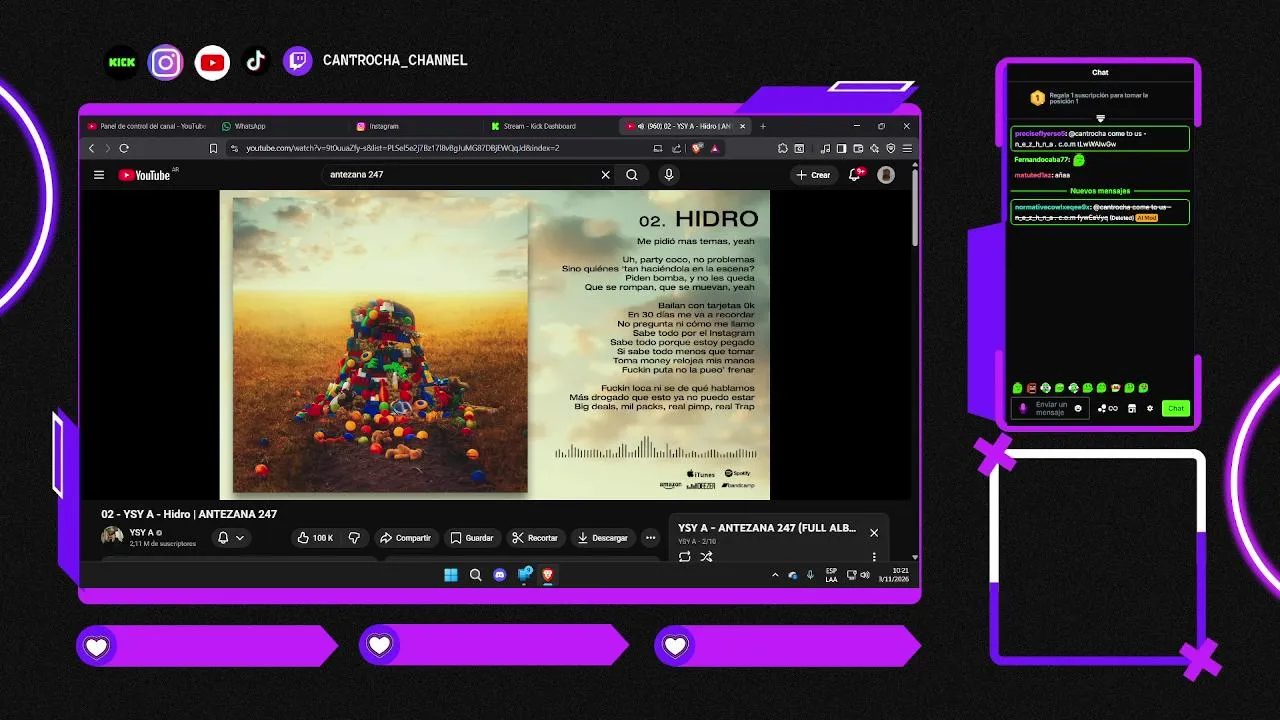1280x720 pixels.
Task: Click the Brave Rewards triangle icon
Action: click(714, 148)
